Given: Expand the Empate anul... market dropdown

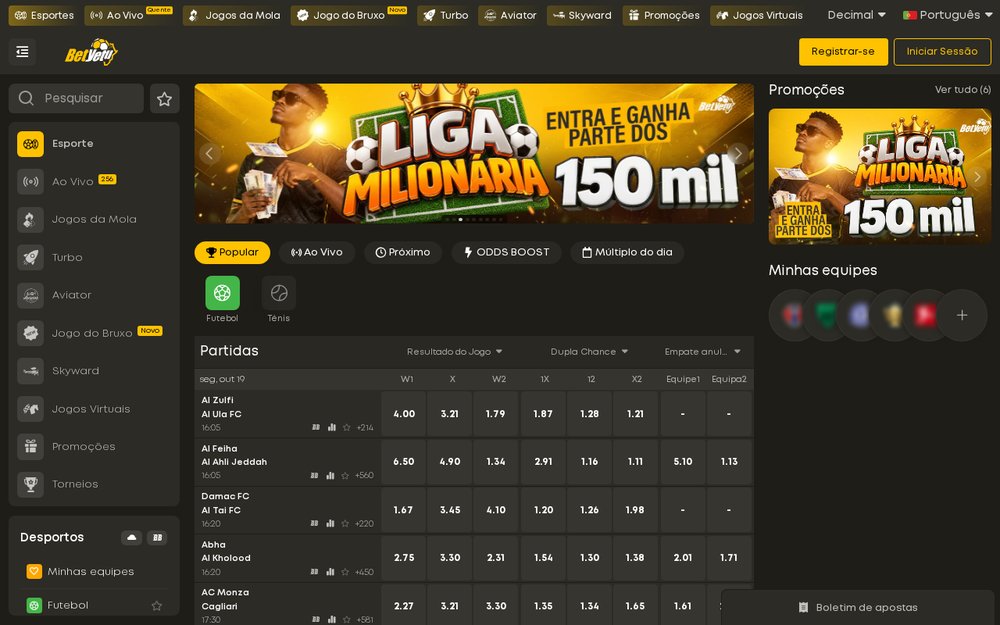Looking at the screenshot, I should (x=702, y=351).
